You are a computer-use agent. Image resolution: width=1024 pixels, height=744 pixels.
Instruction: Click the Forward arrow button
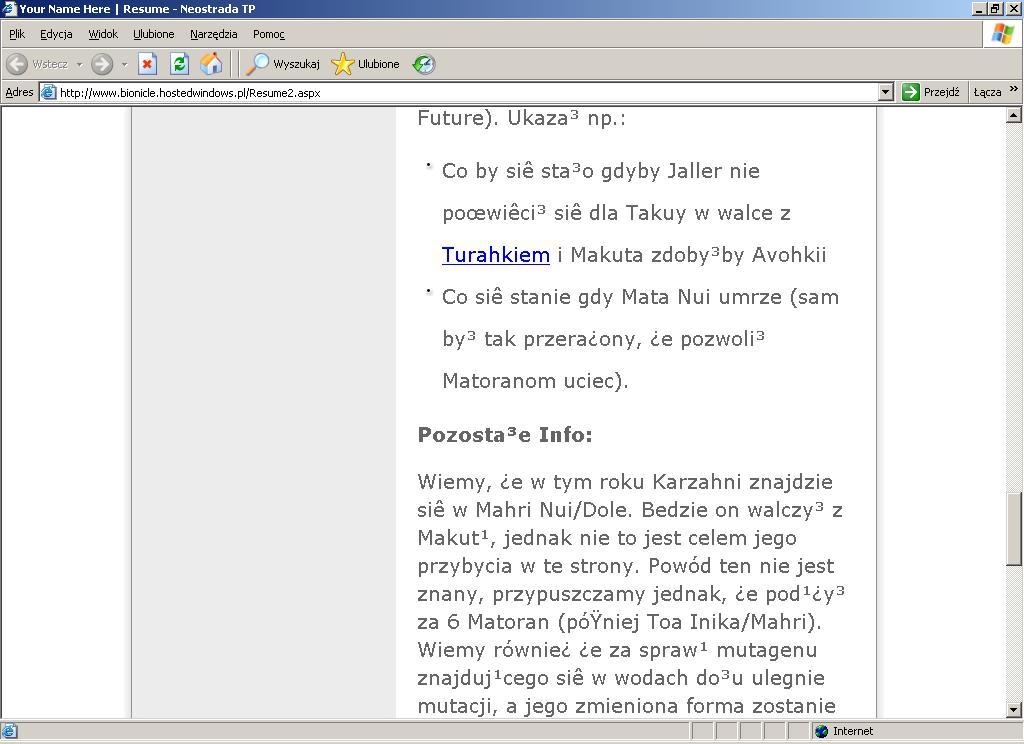coord(102,64)
